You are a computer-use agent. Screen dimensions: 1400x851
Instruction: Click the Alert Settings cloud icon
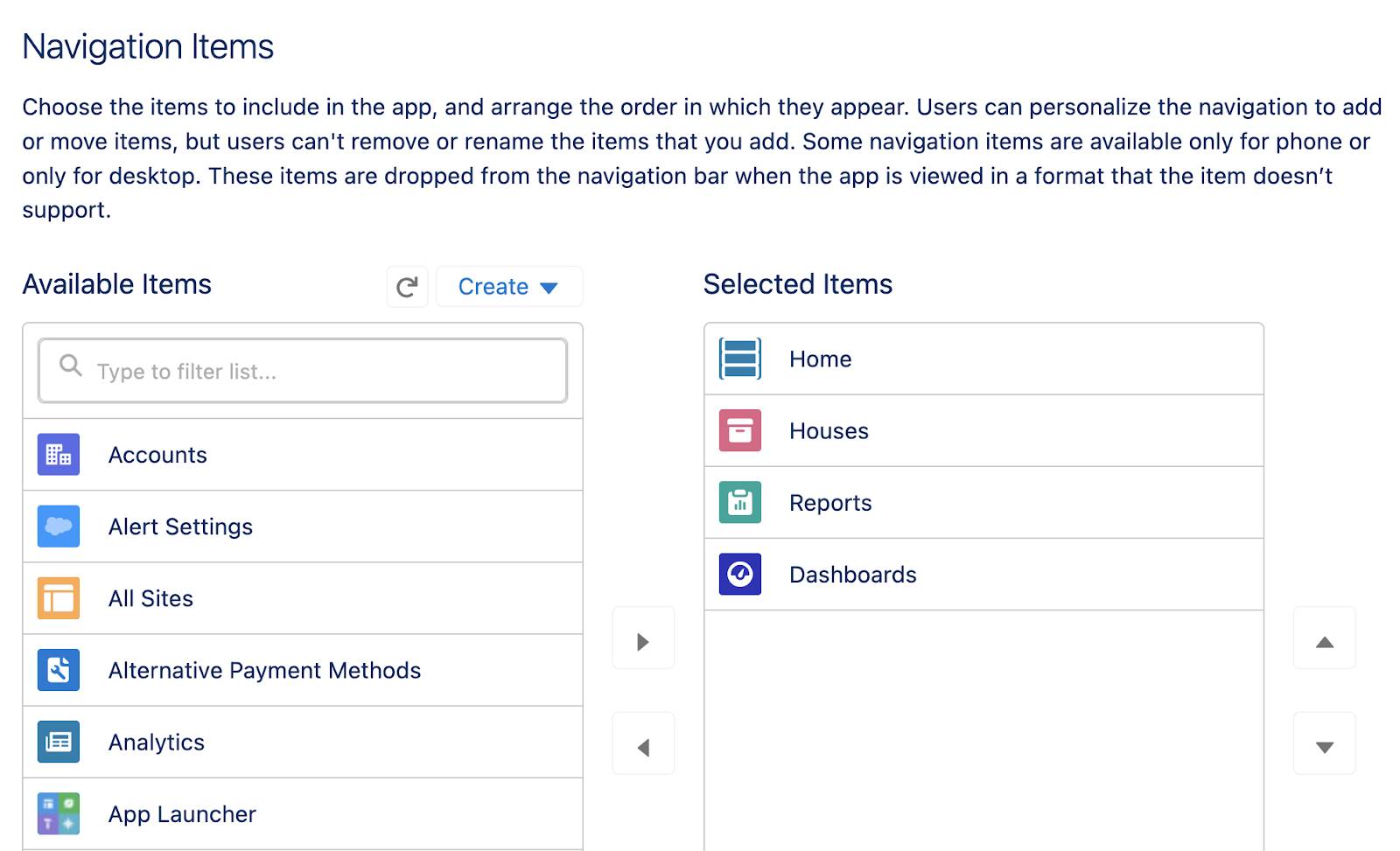click(58, 526)
